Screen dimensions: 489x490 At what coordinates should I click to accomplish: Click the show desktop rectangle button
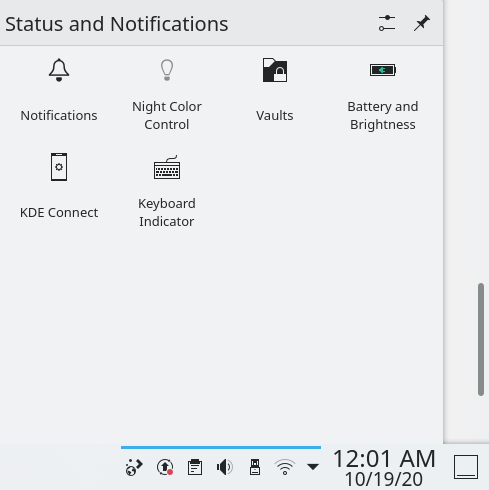coord(466,467)
